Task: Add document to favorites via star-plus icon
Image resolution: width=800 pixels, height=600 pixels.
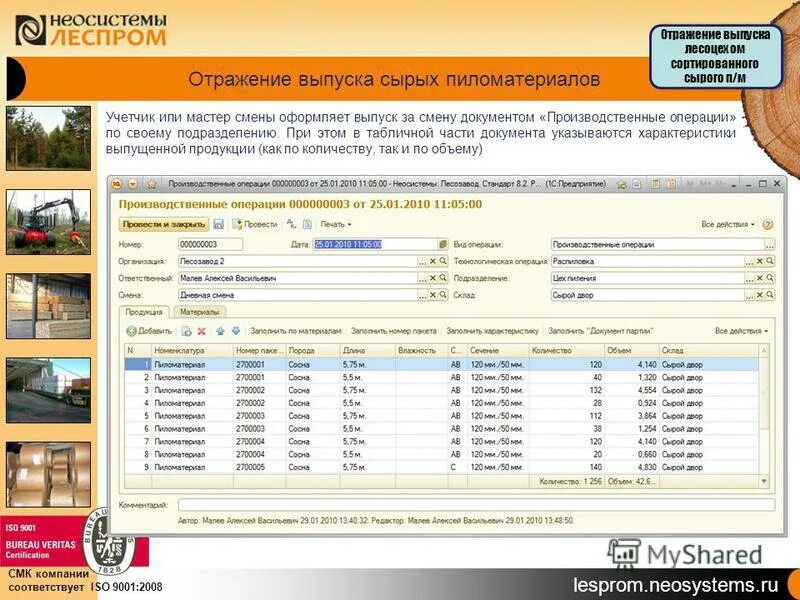Action: pyautogui.click(x=621, y=184)
